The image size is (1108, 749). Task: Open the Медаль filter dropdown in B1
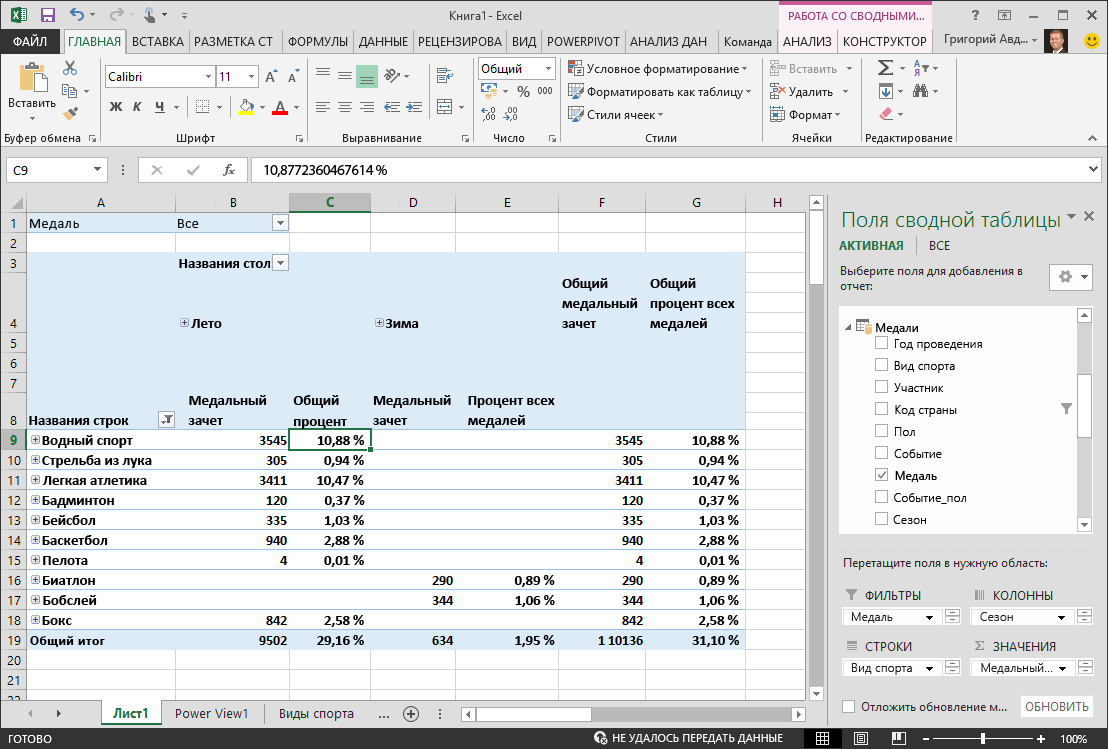[281, 223]
